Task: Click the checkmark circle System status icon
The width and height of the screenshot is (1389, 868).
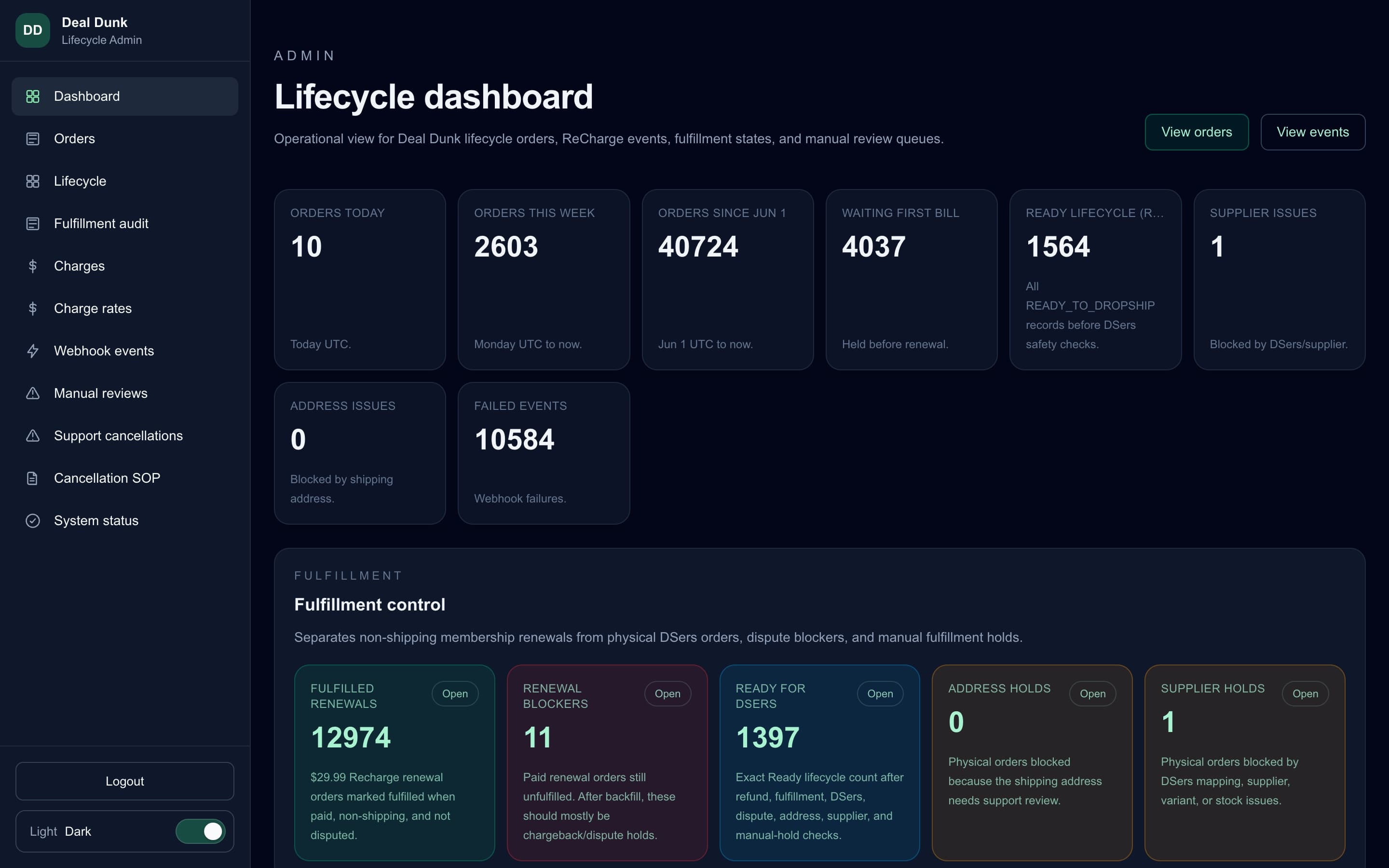Action: (33, 521)
